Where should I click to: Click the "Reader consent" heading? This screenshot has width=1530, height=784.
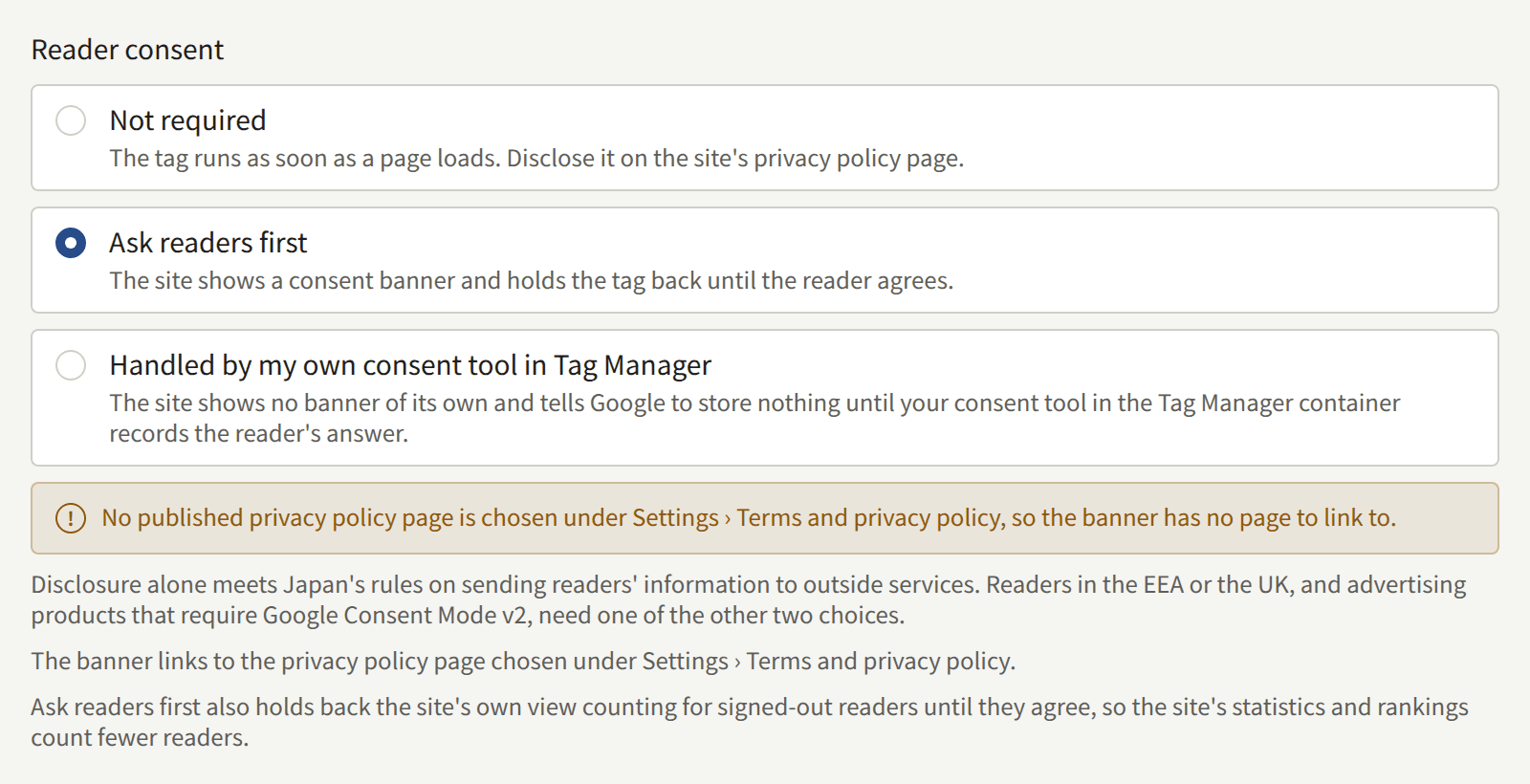127,50
